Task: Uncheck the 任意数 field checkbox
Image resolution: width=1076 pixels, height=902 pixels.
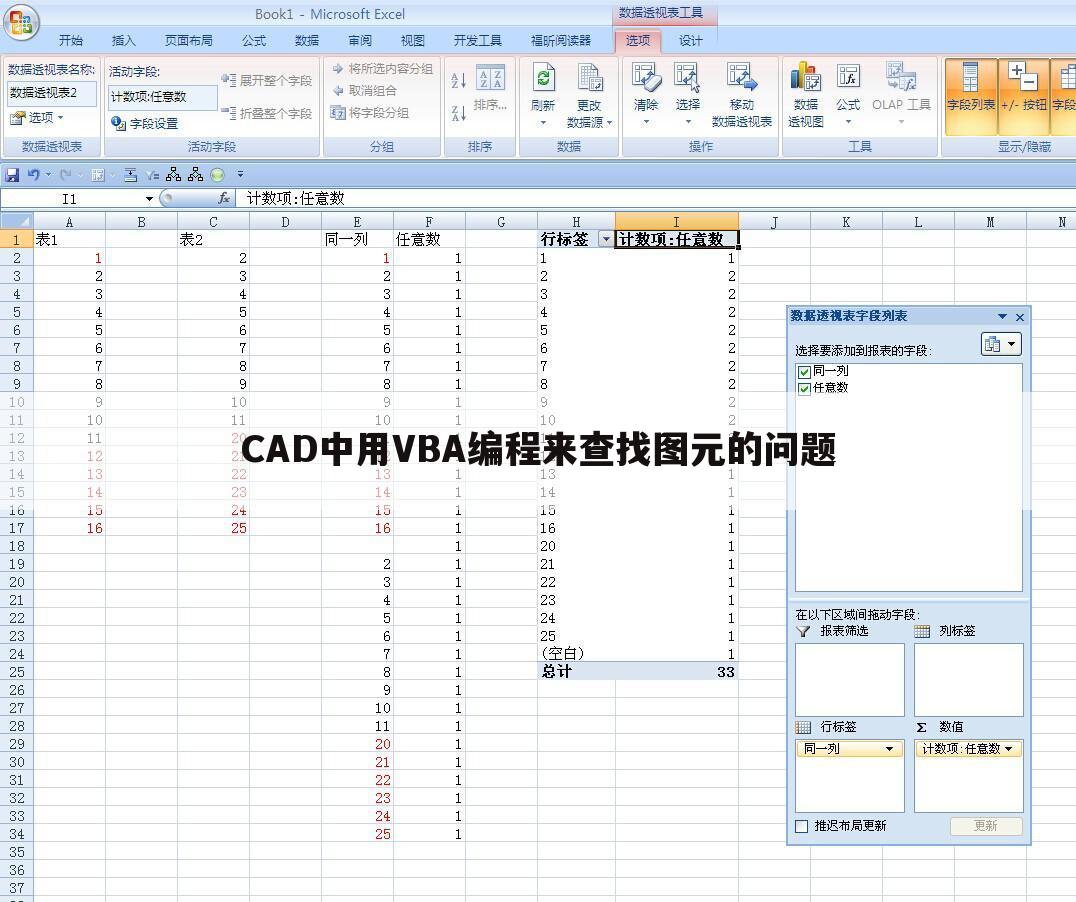Action: (x=803, y=388)
